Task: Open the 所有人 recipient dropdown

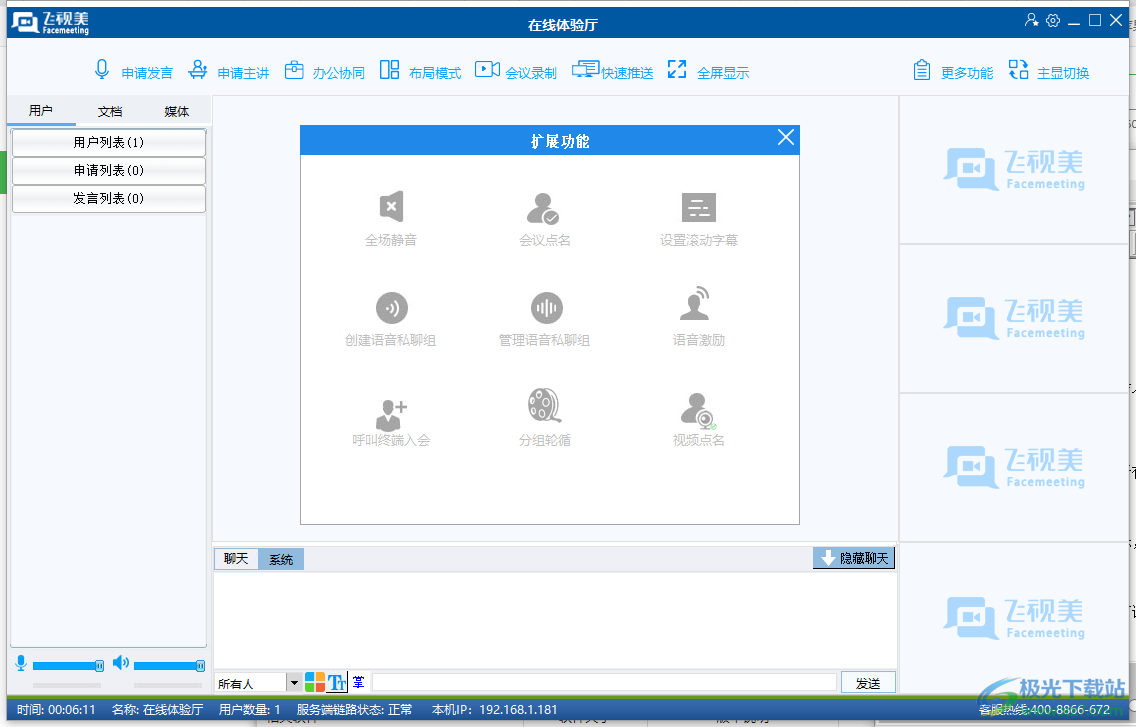Action: [x=294, y=683]
